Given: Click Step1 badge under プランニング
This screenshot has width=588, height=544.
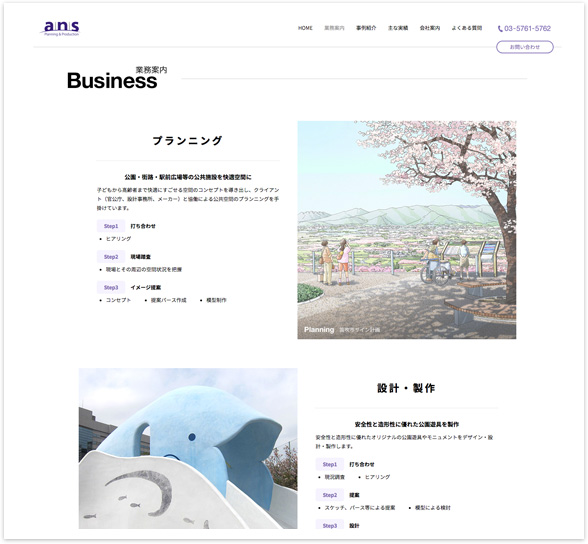Looking at the screenshot, I should [111, 226].
